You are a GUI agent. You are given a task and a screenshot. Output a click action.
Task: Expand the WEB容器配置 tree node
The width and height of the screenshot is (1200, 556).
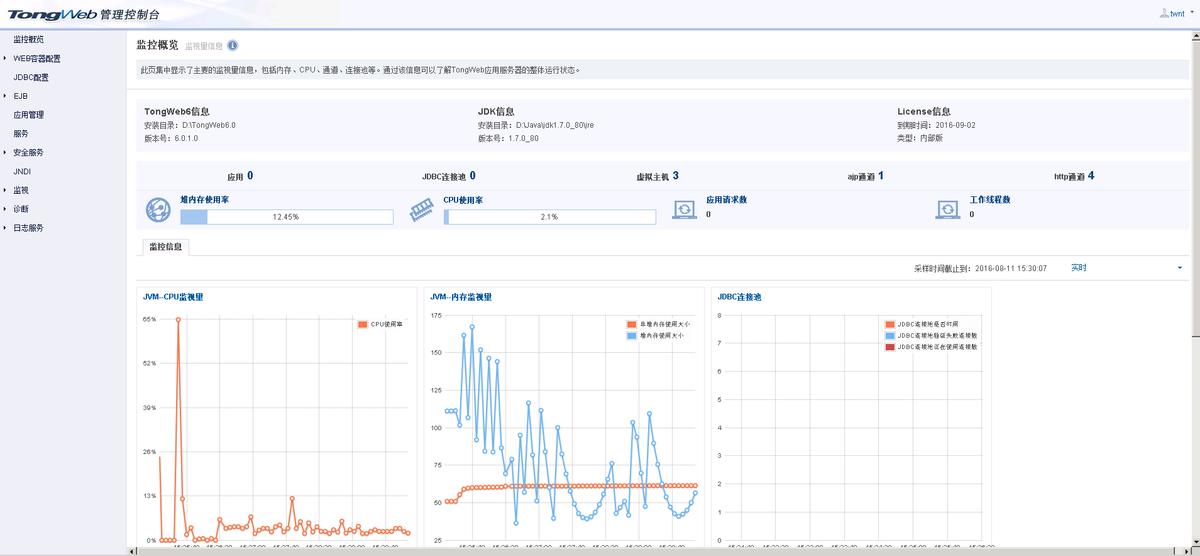point(5,59)
